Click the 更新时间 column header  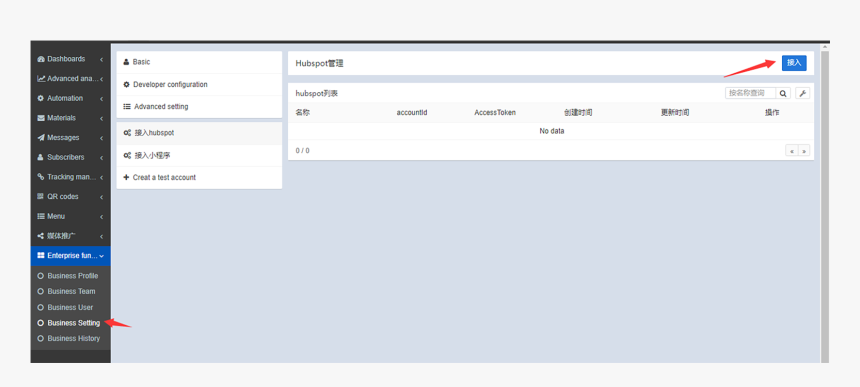[675, 113]
